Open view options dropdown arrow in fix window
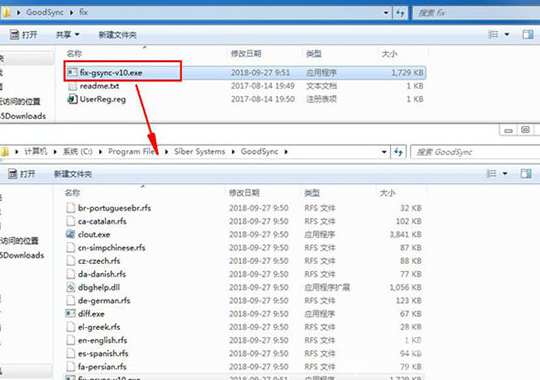540x380 pixels. click(x=507, y=34)
